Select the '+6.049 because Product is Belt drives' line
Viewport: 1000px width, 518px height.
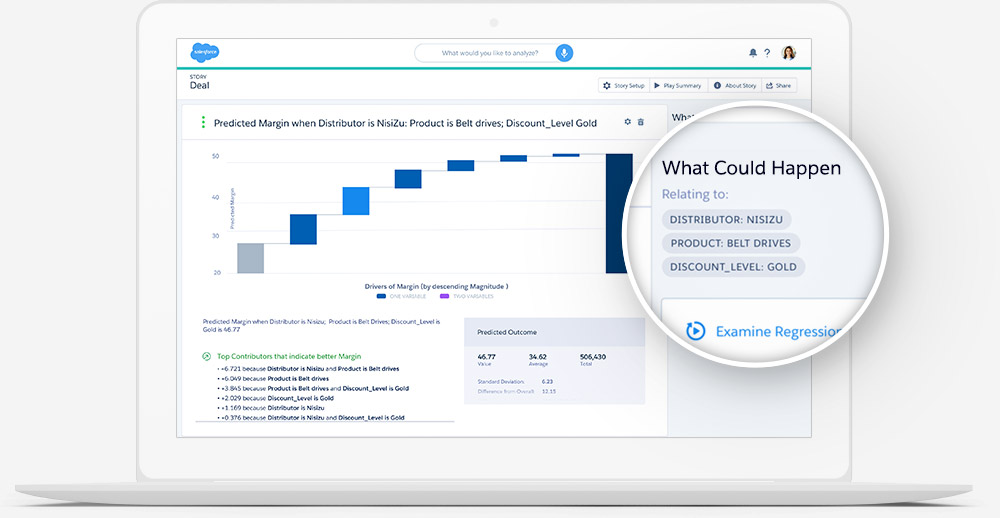(x=273, y=378)
